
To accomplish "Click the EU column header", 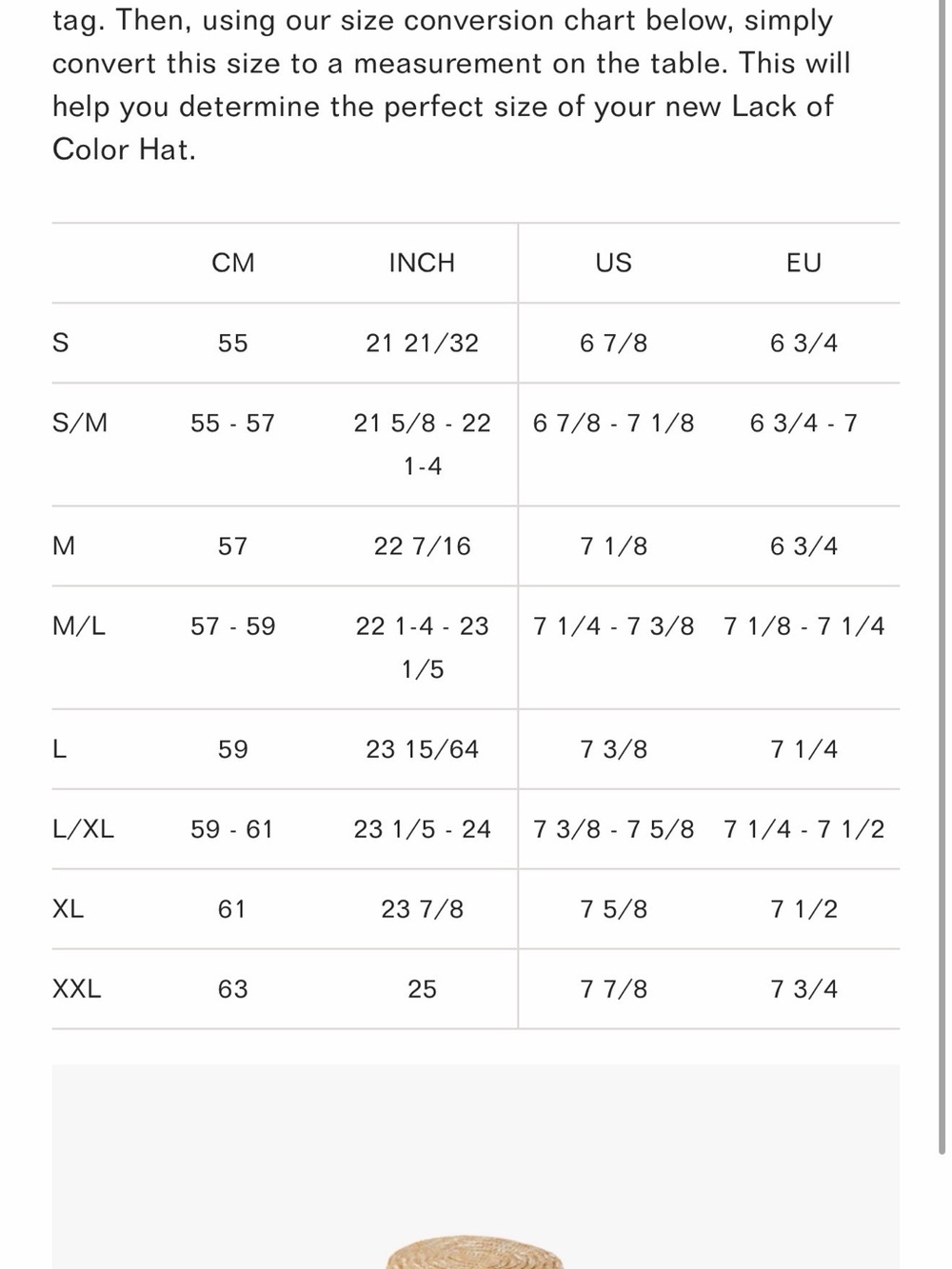I will 803,263.
